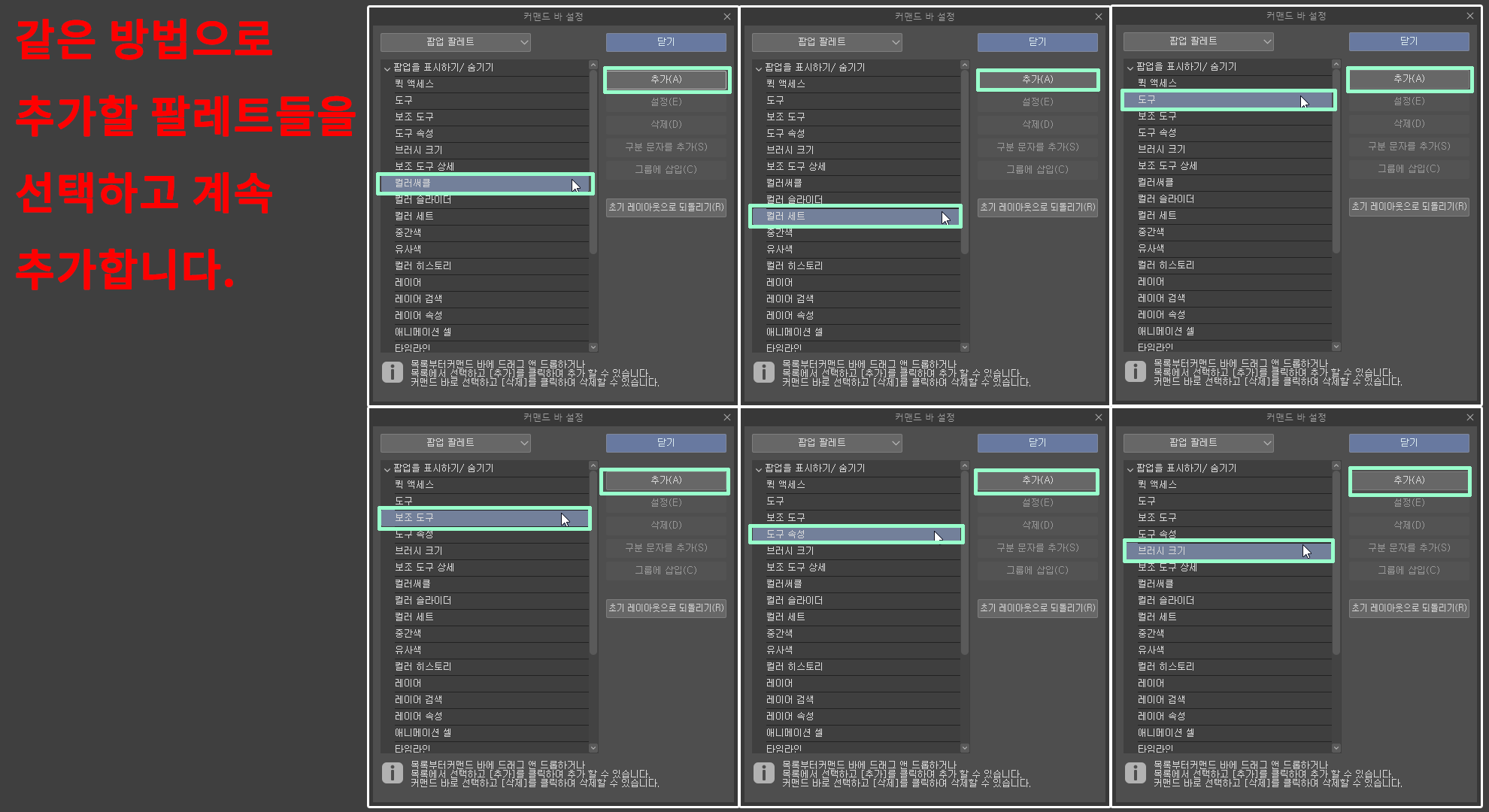Click info icon in dialog with 컬러 세트 highlighted

pyautogui.click(x=763, y=372)
